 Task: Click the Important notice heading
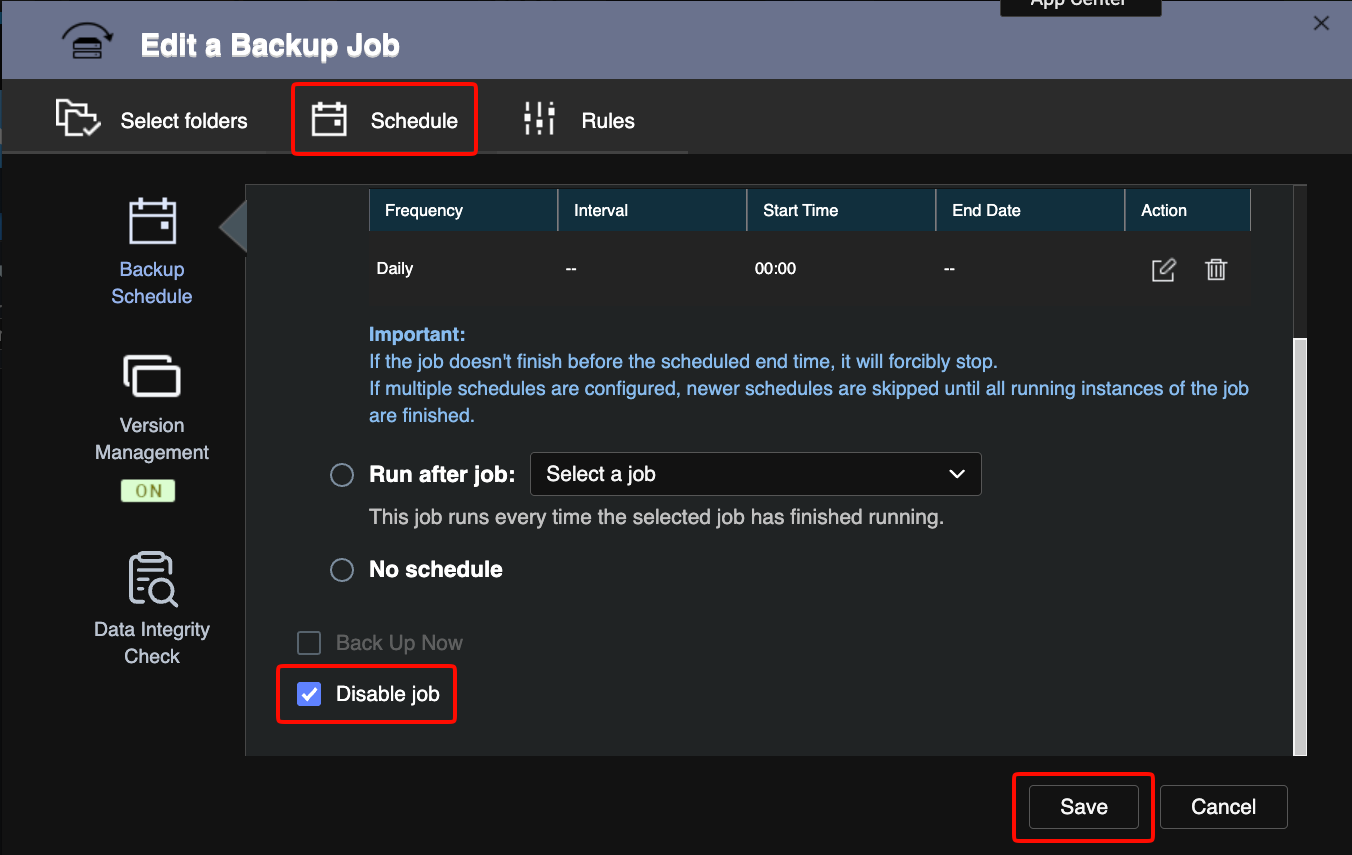417,334
